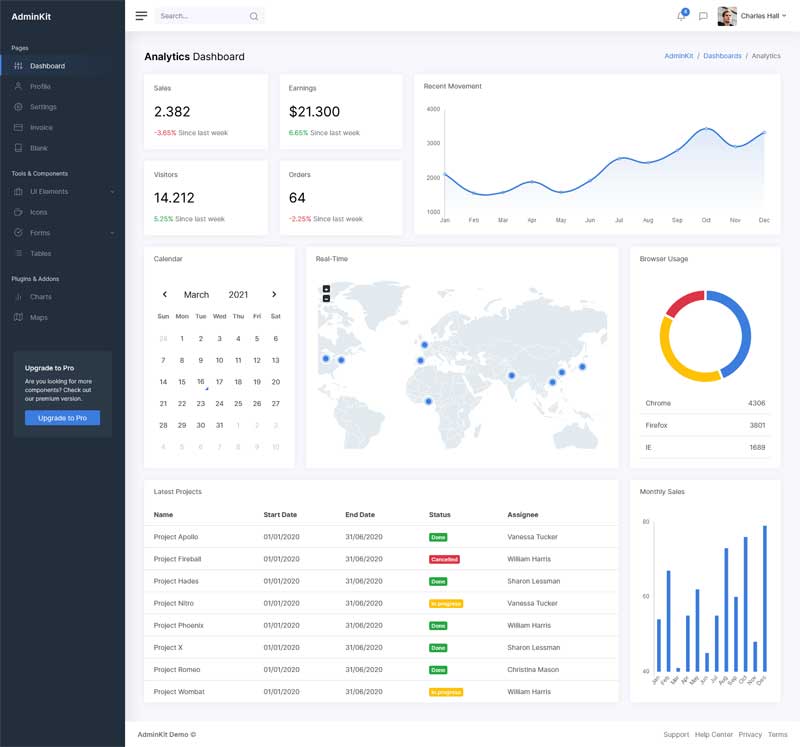Screen dimensions: 800x747
Task: Click Charles Hall user avatar
Action: coord(727,16)
